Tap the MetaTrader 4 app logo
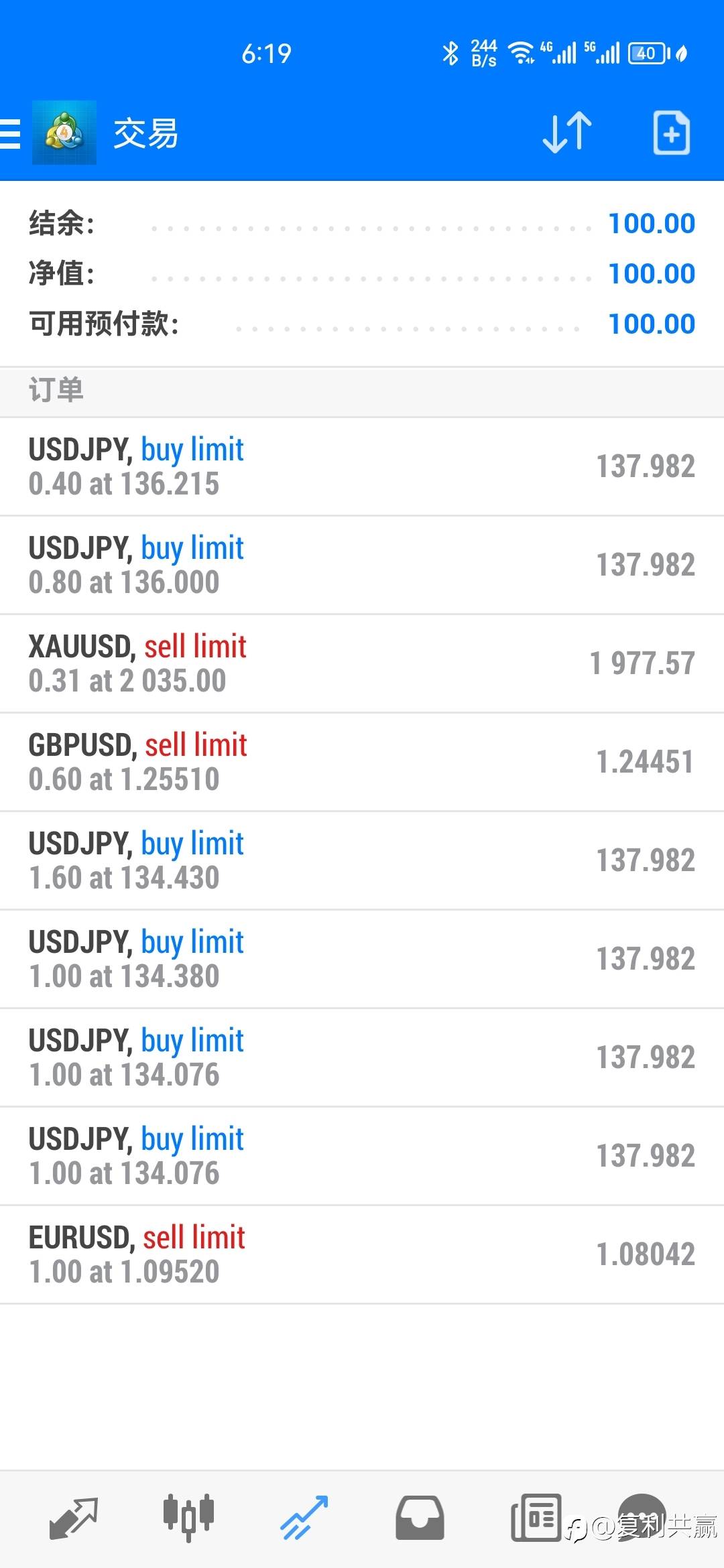 point(64,133)
